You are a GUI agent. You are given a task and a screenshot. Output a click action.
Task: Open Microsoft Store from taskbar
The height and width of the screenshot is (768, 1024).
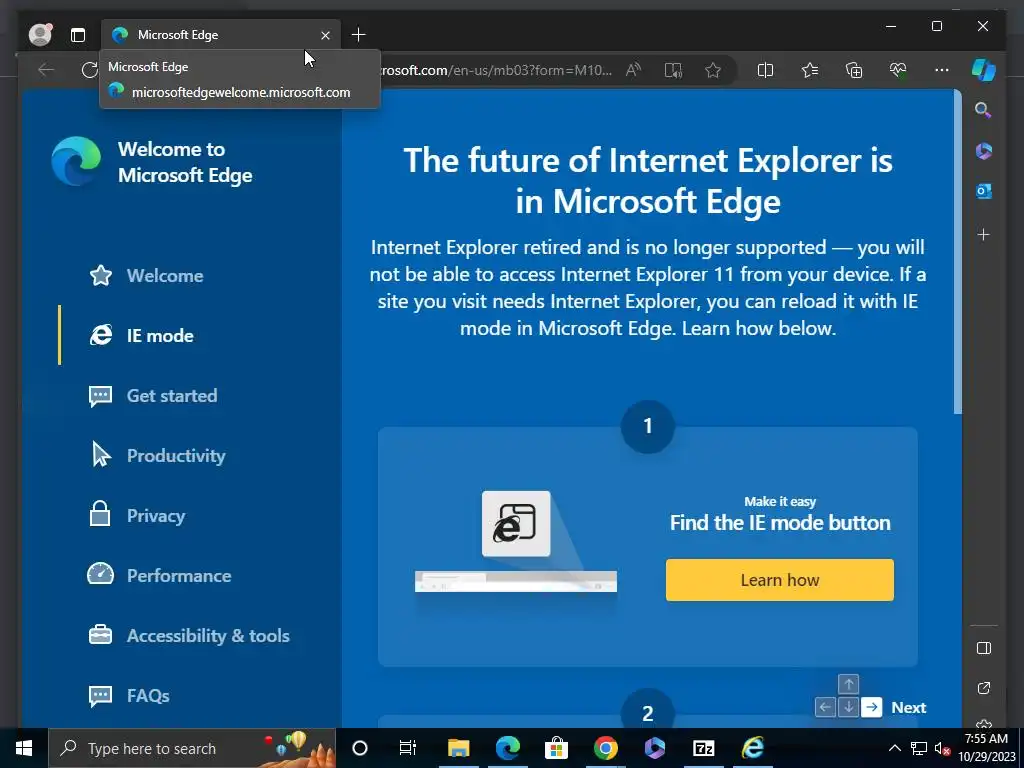556,748
